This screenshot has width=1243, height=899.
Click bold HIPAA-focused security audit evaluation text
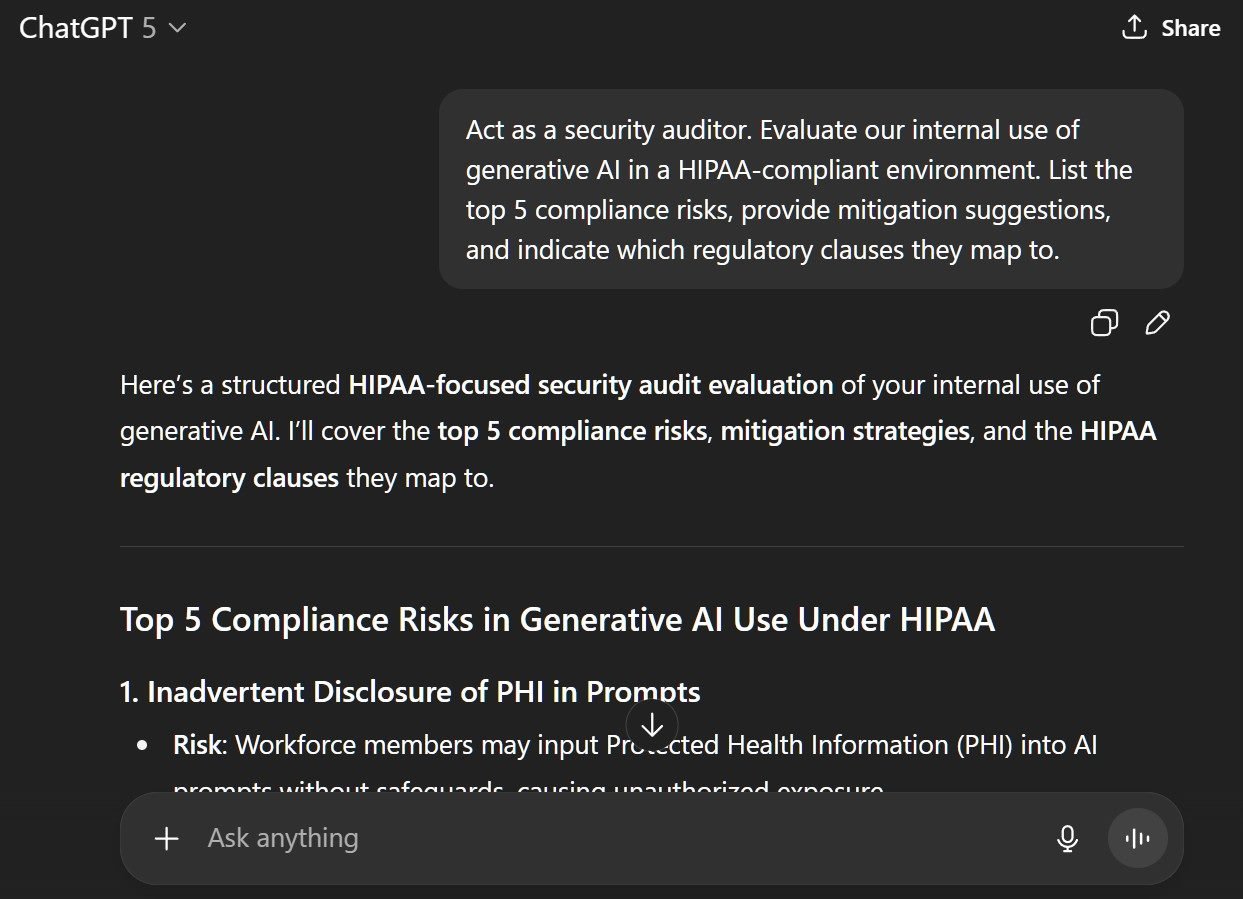(590, 385)
